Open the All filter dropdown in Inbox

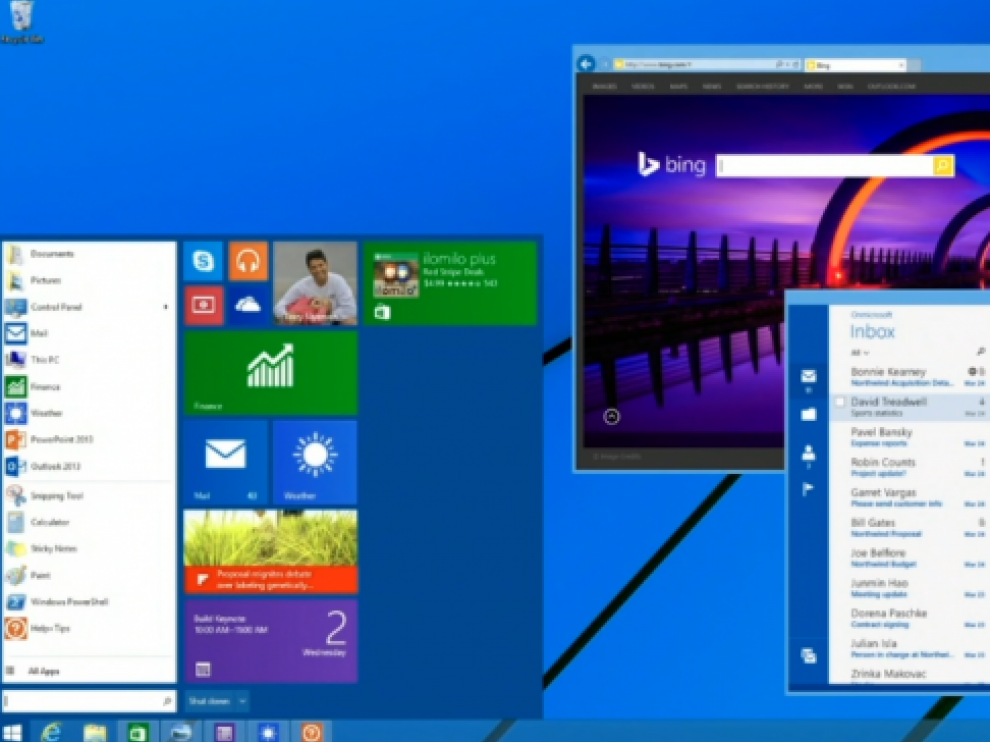pos(859,352)
